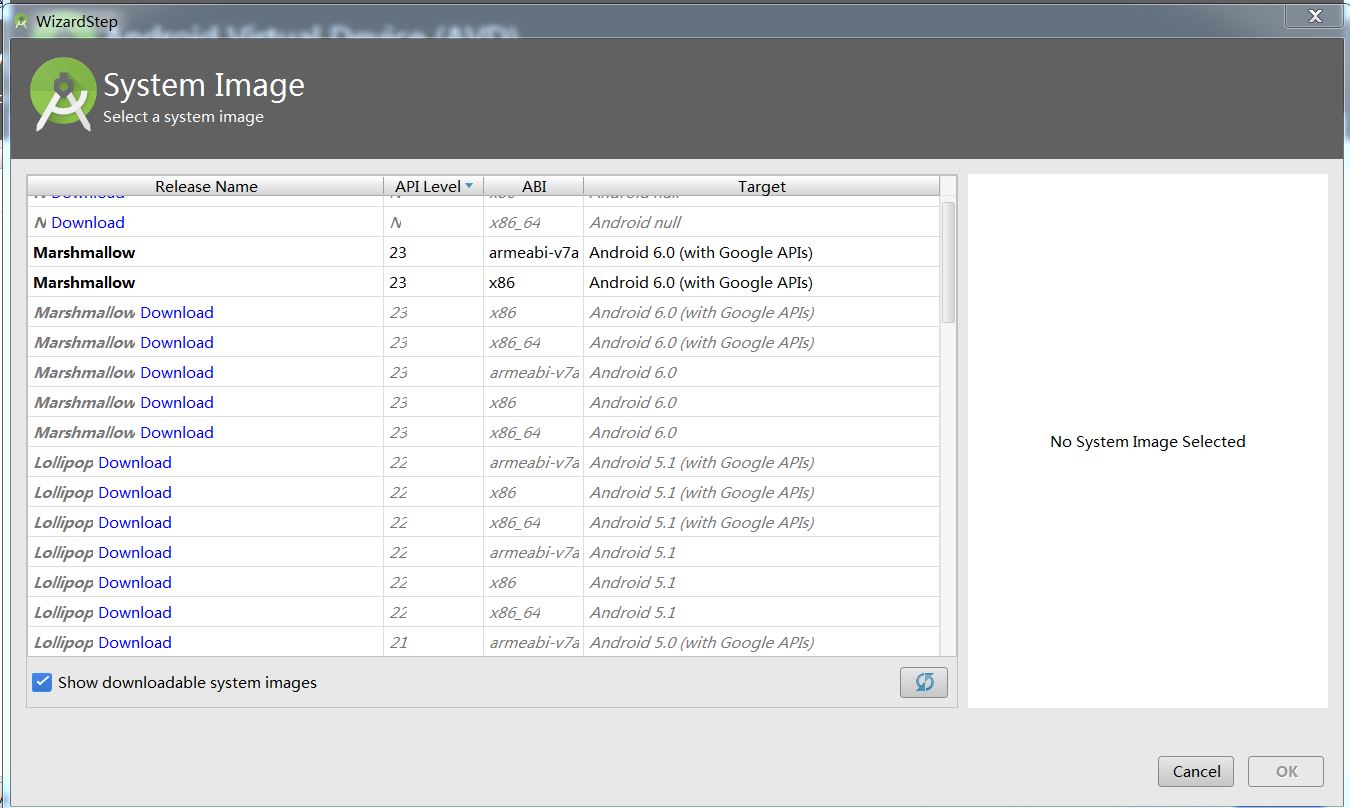Download Lollipop x86 plain Android 5.1 image
The image size is (1350, 808).
(135, 582)
